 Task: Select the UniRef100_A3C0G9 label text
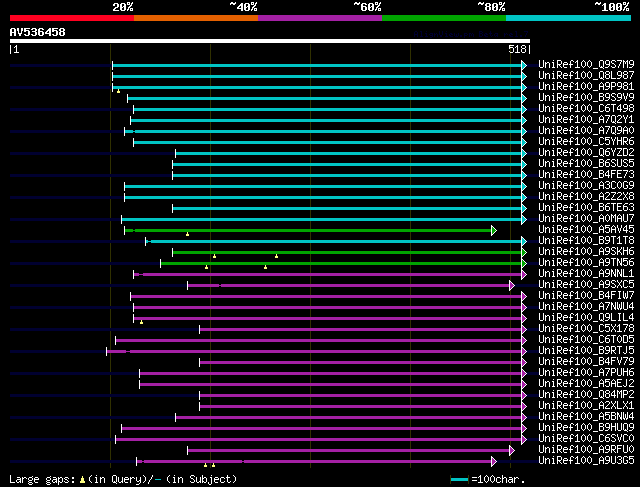click(586, 186)
